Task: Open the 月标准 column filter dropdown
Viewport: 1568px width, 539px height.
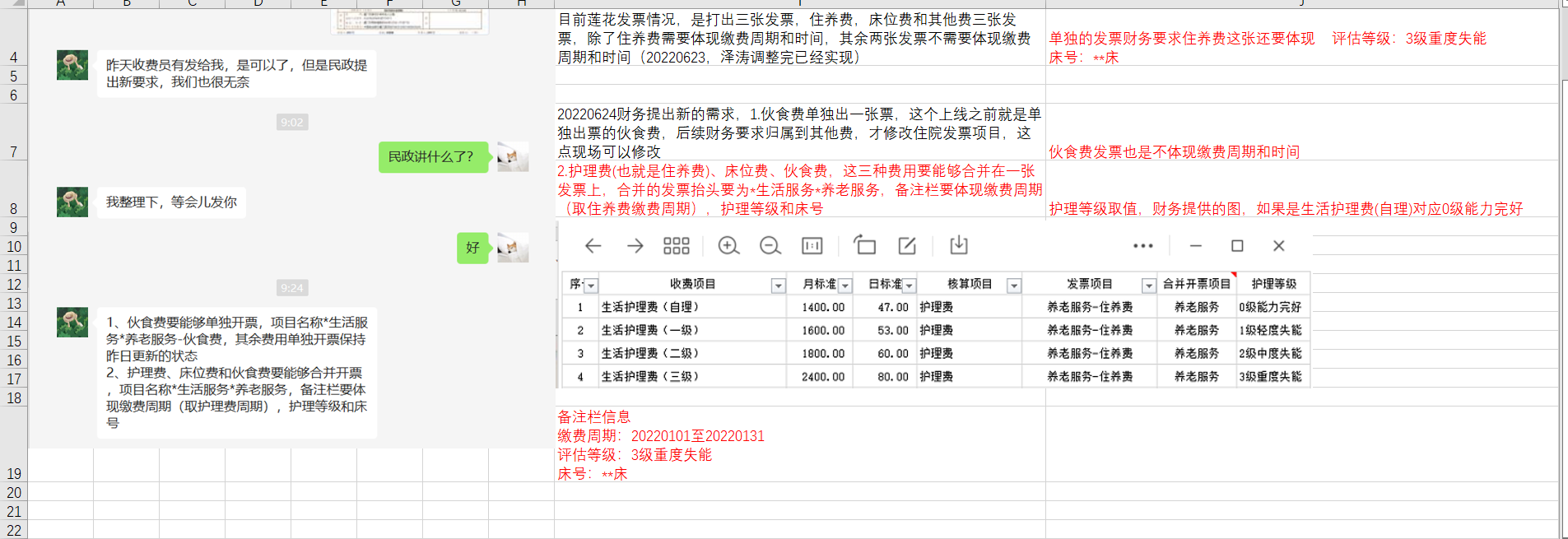Action: [x=844, y=286]
